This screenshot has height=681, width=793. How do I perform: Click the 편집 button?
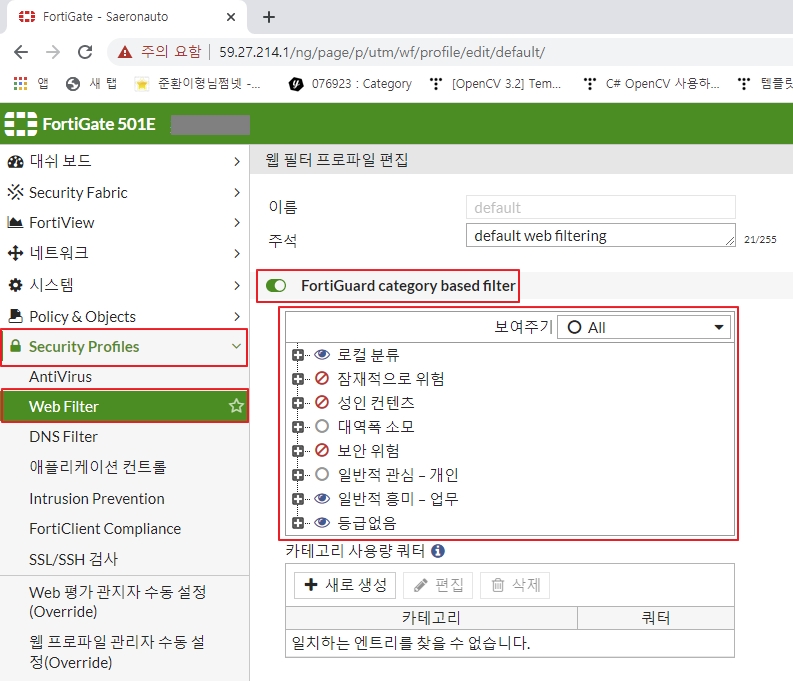click(x=438, y=585)
